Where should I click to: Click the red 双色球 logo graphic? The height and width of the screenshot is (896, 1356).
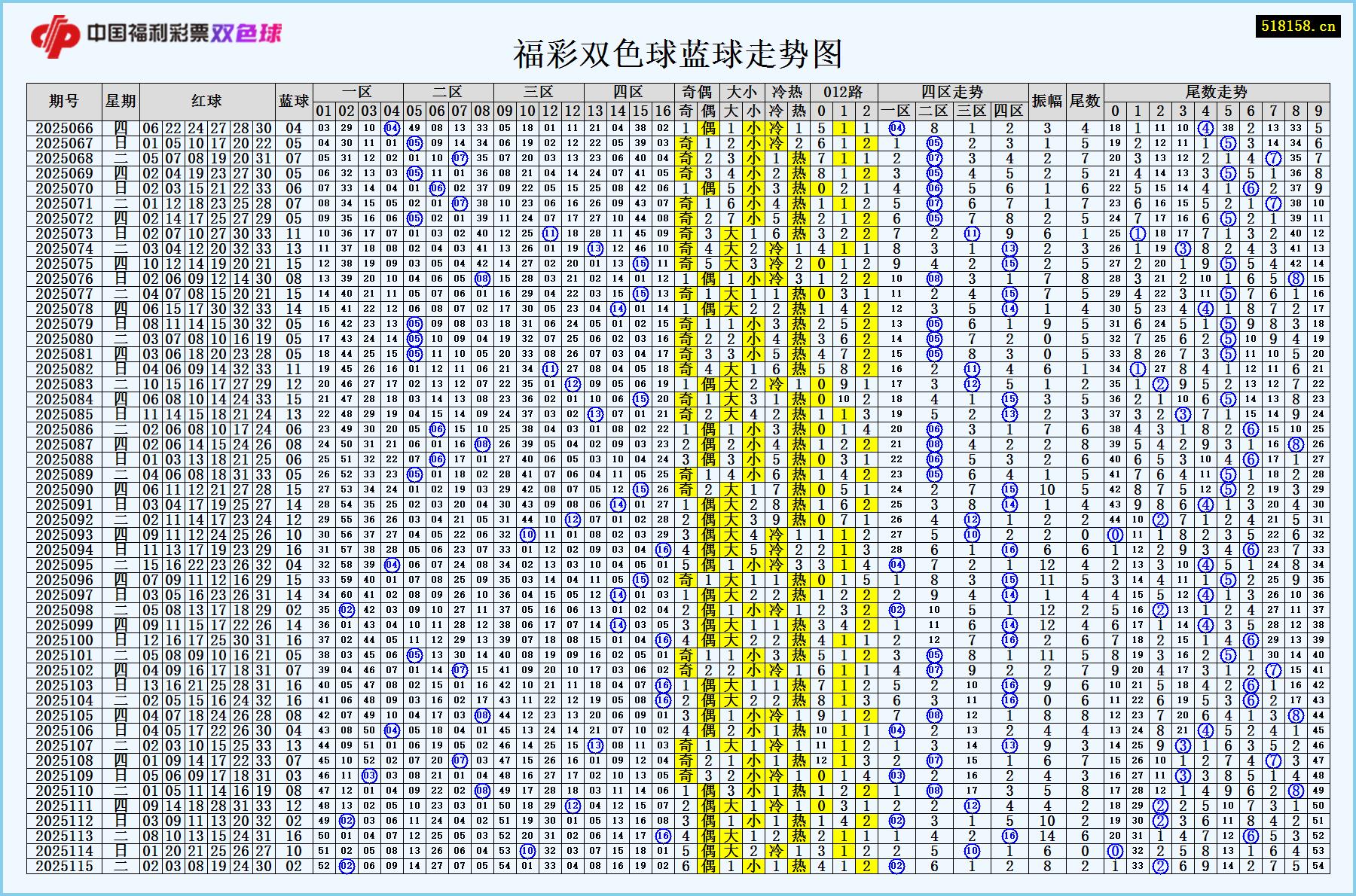tap(56, 34)
